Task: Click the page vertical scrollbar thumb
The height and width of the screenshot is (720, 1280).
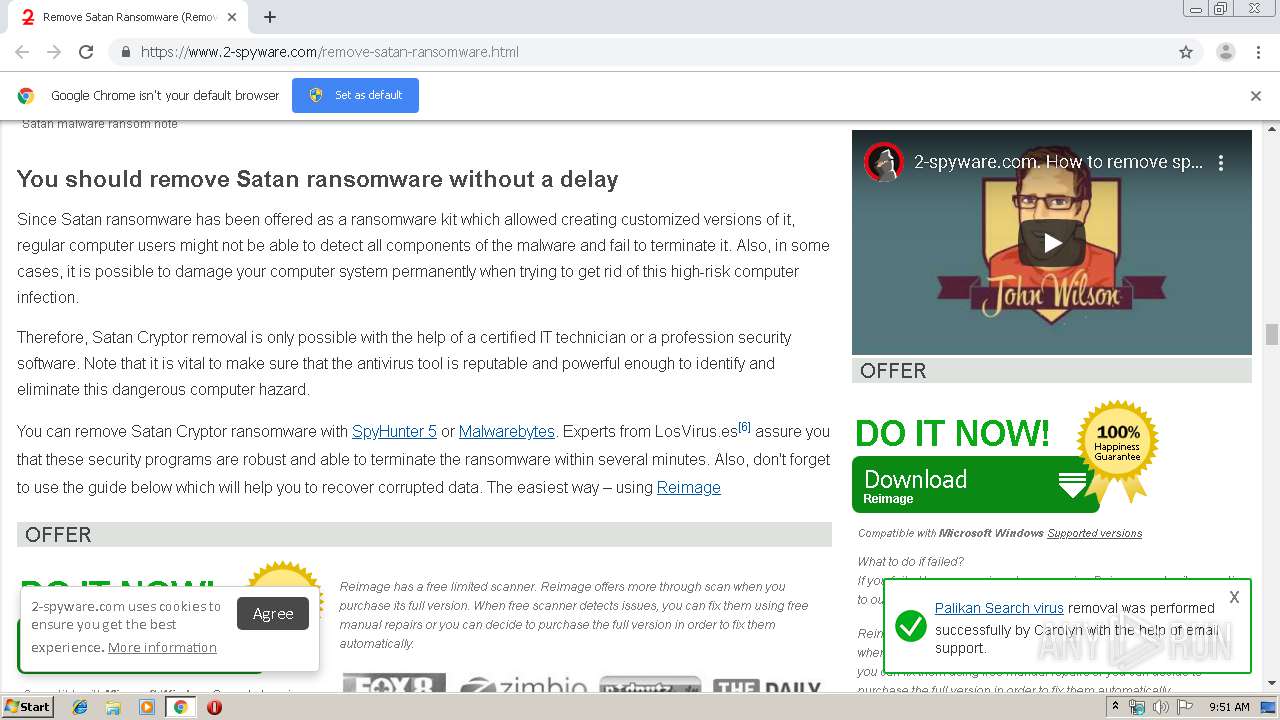Action: [x=1272, y=334]
